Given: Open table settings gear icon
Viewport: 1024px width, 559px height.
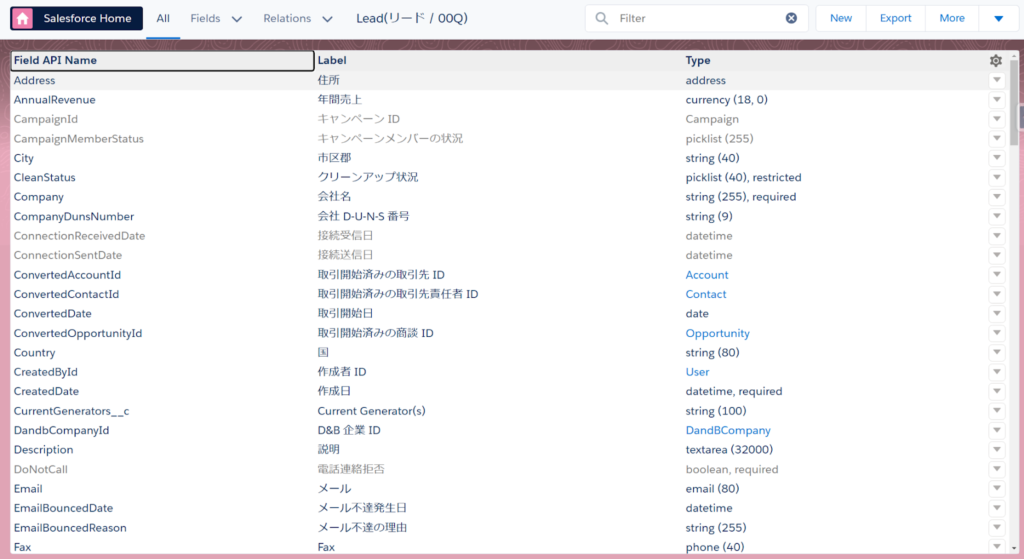Looking at the screenshot, I should pyautogui.click(x=996, y=60).
